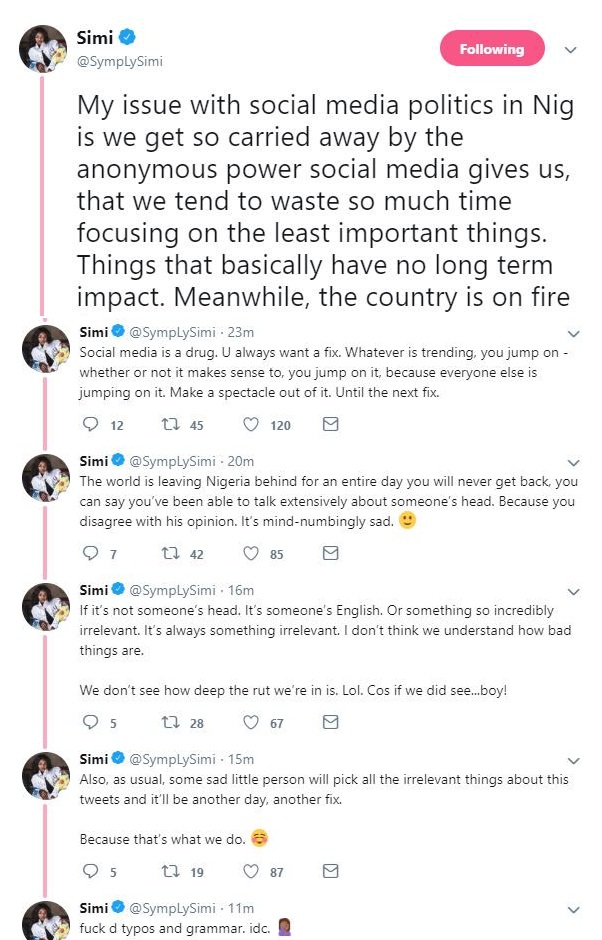Like the 20m 'world is leaving Nigeria' tweet

(x=252, y=553)
